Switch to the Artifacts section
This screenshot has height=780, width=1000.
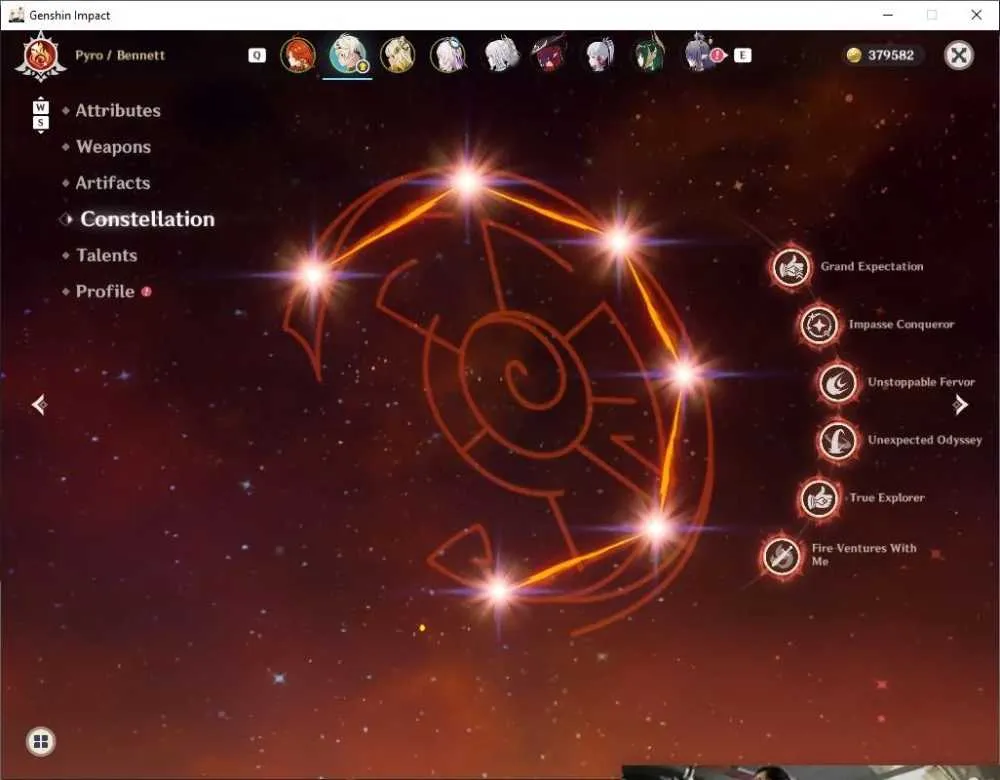[x=113, y=183]
